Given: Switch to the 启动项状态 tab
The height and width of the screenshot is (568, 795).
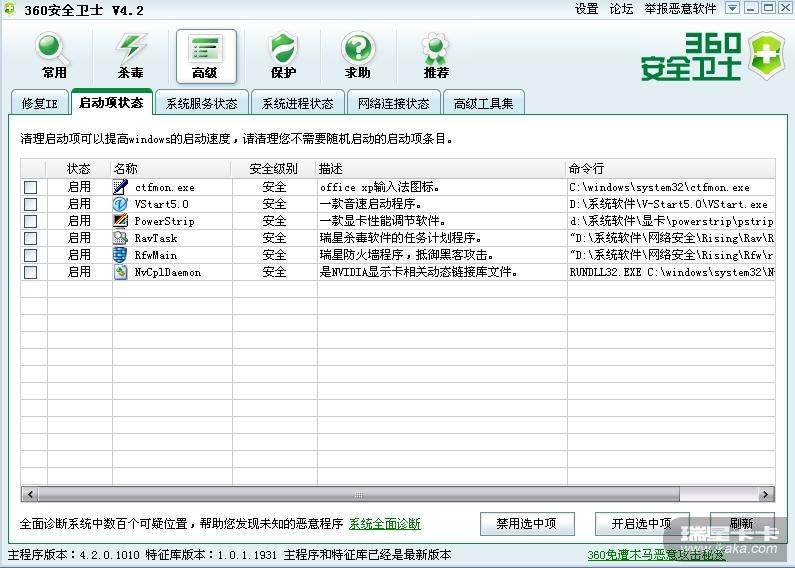Looking at the screenshot, I should point(112,102).
